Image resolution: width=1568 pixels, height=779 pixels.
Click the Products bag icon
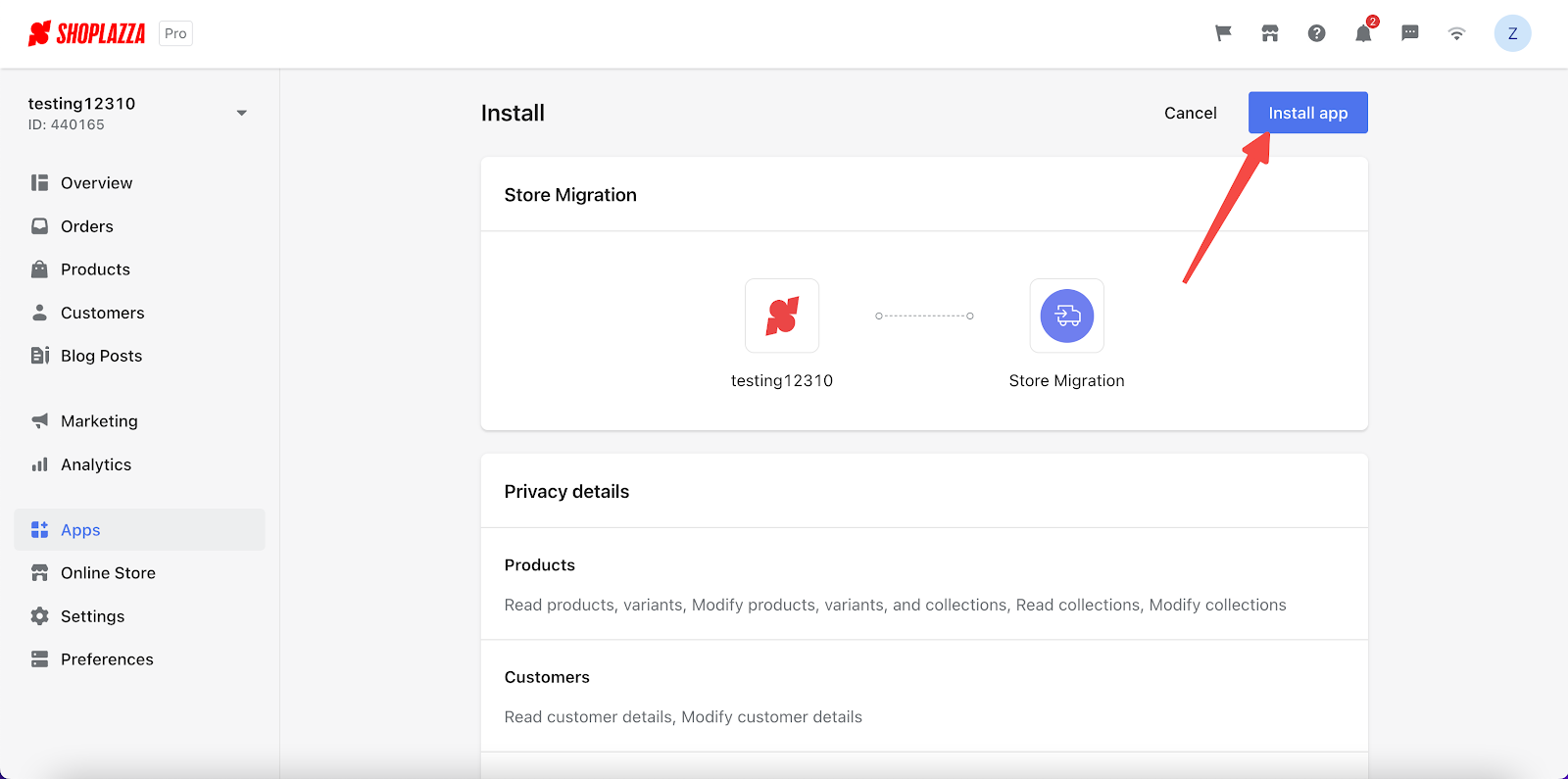39,269
